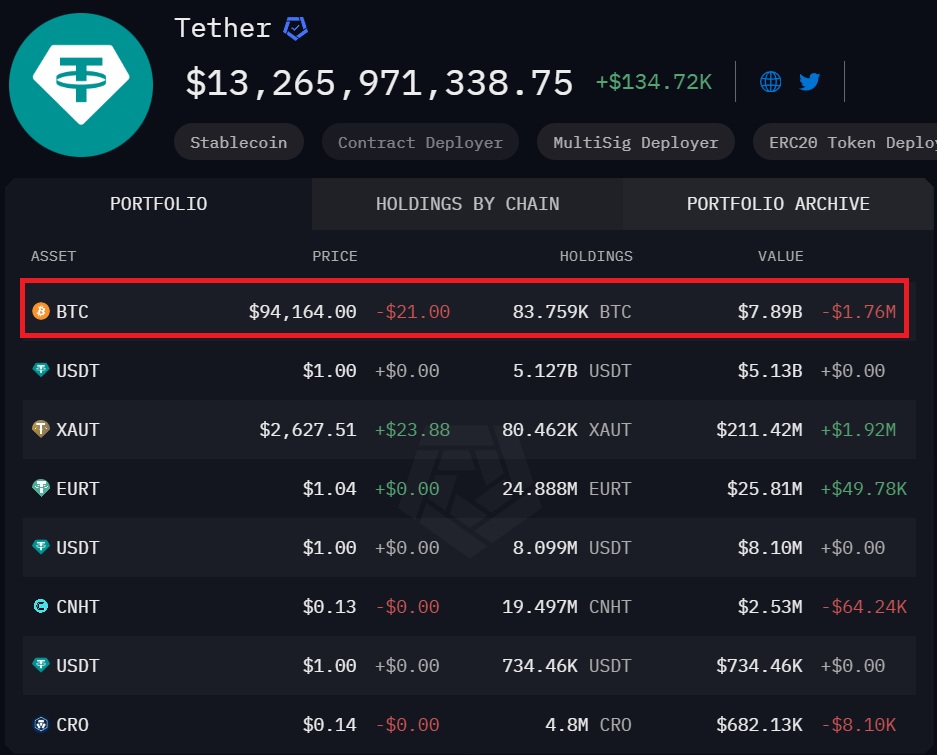Click the $8.10M value
The width and height of the screenshot is (937, 755).
[770, 548]
